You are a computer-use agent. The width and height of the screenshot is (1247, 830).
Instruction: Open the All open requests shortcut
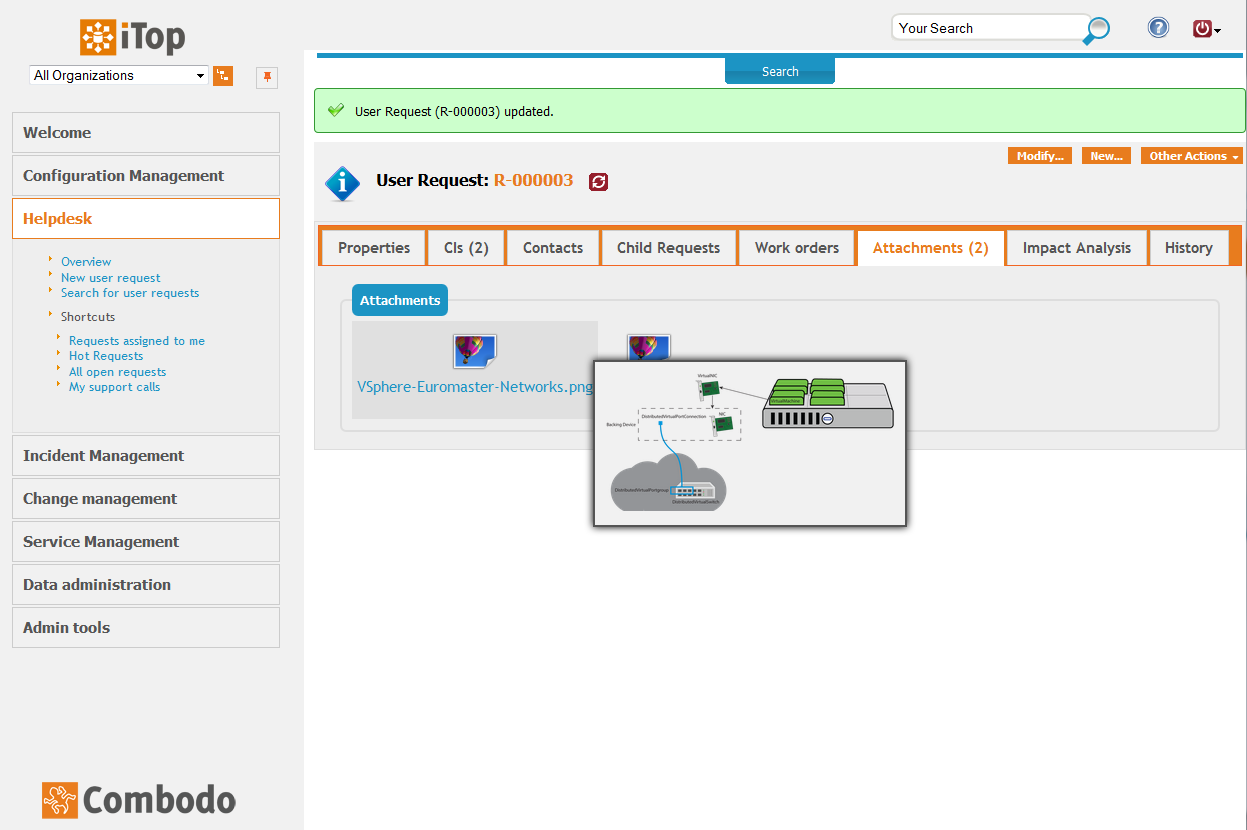pos(118,372)
